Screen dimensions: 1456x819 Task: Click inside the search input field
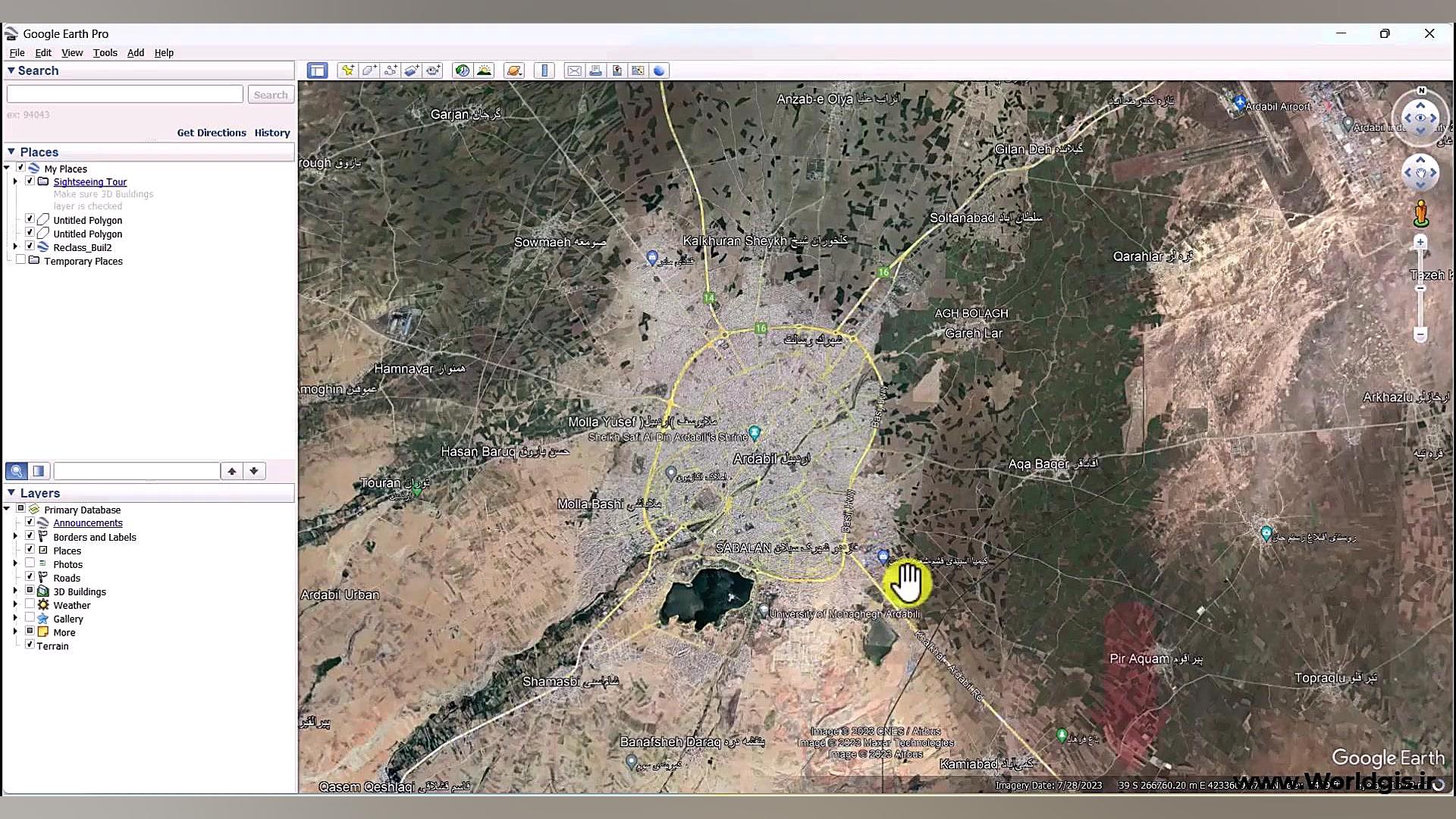click(125, 94)
